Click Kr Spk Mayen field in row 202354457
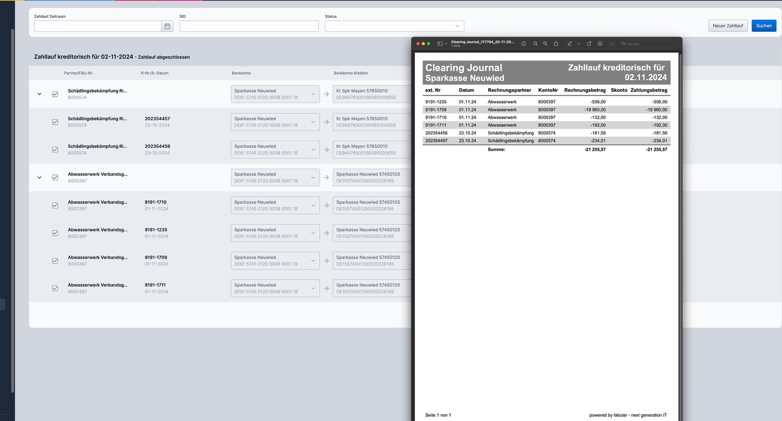The image size is (782, 421). (372, 122)
